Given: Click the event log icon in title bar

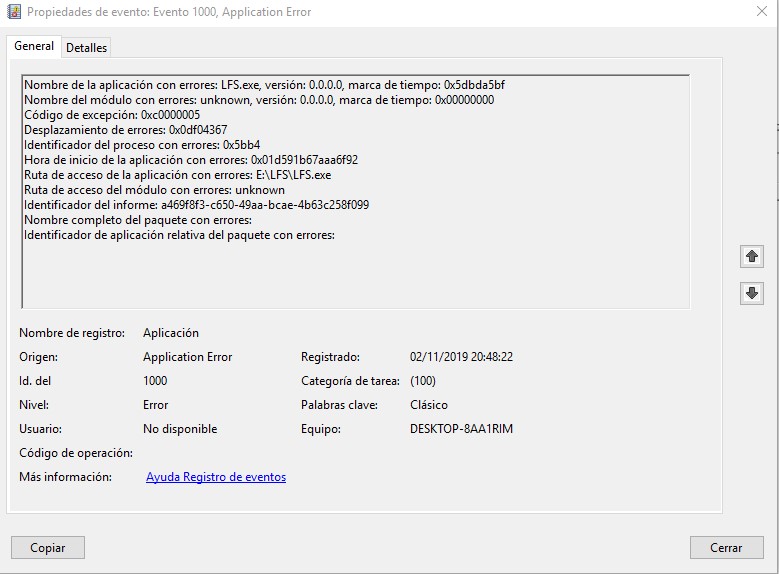Looking at the screenshot, I should click(13, 11).
